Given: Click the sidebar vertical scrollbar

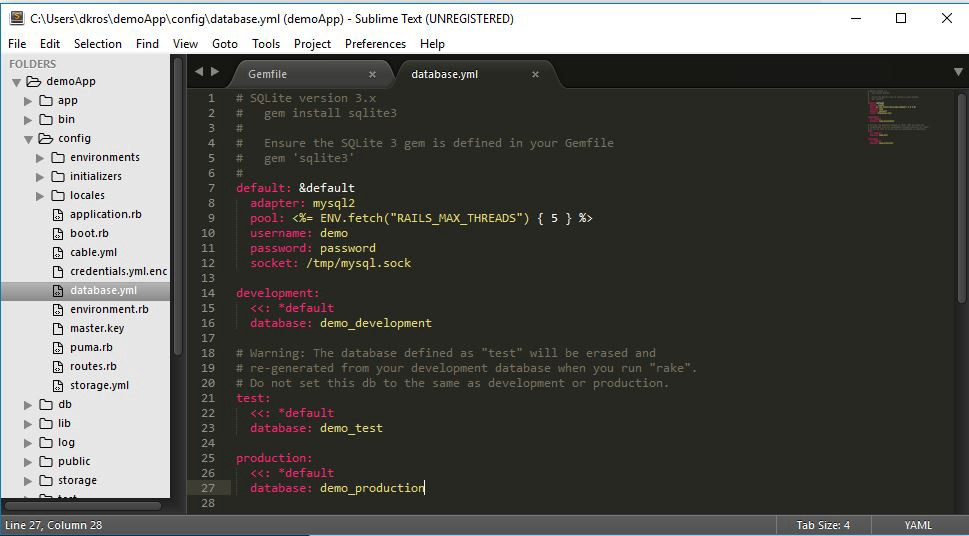Looking at the screenshot, I should point(178,207).
